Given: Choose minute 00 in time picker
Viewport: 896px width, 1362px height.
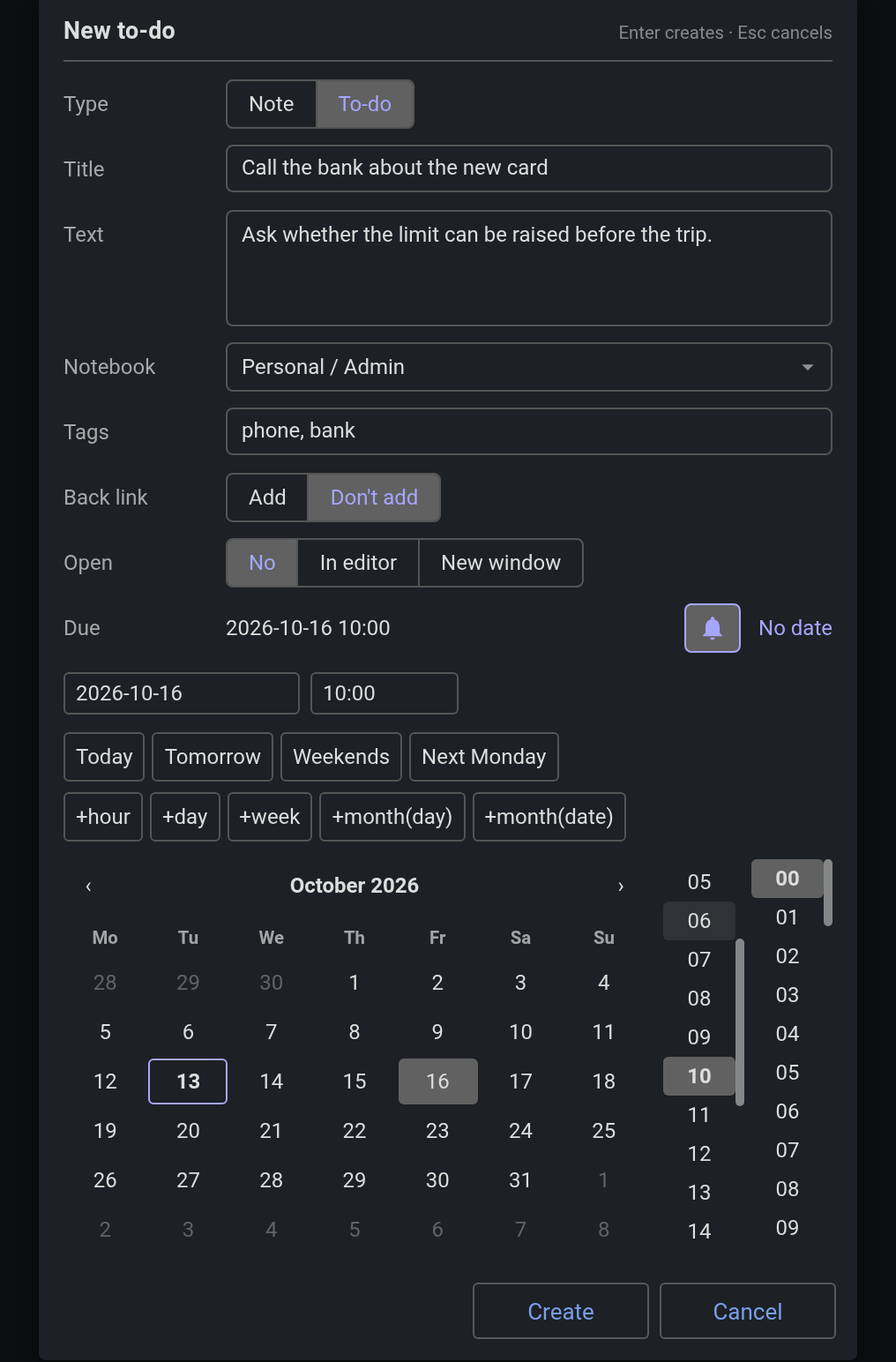Looking at the screenshot, I should click(788, 879).
